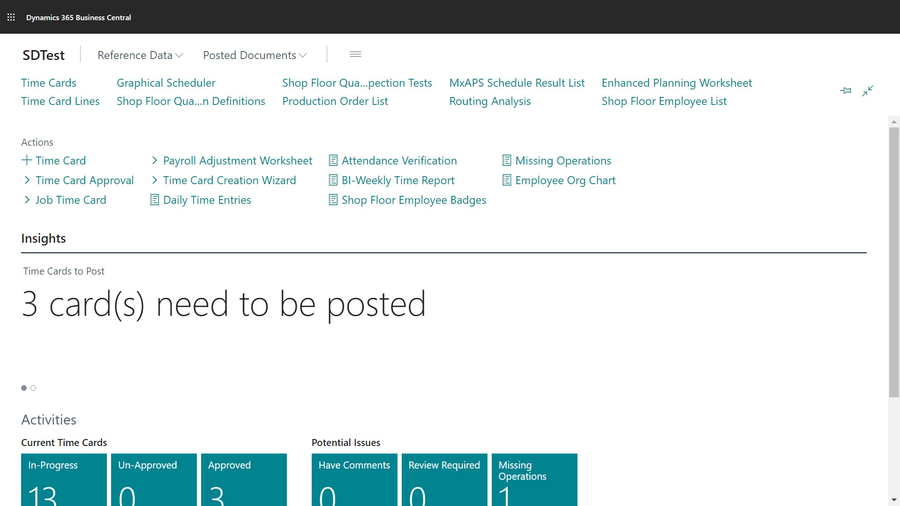Open the Production Order List menu item
This screenshot has height=506, width=900.
click(x=335, y=101)
